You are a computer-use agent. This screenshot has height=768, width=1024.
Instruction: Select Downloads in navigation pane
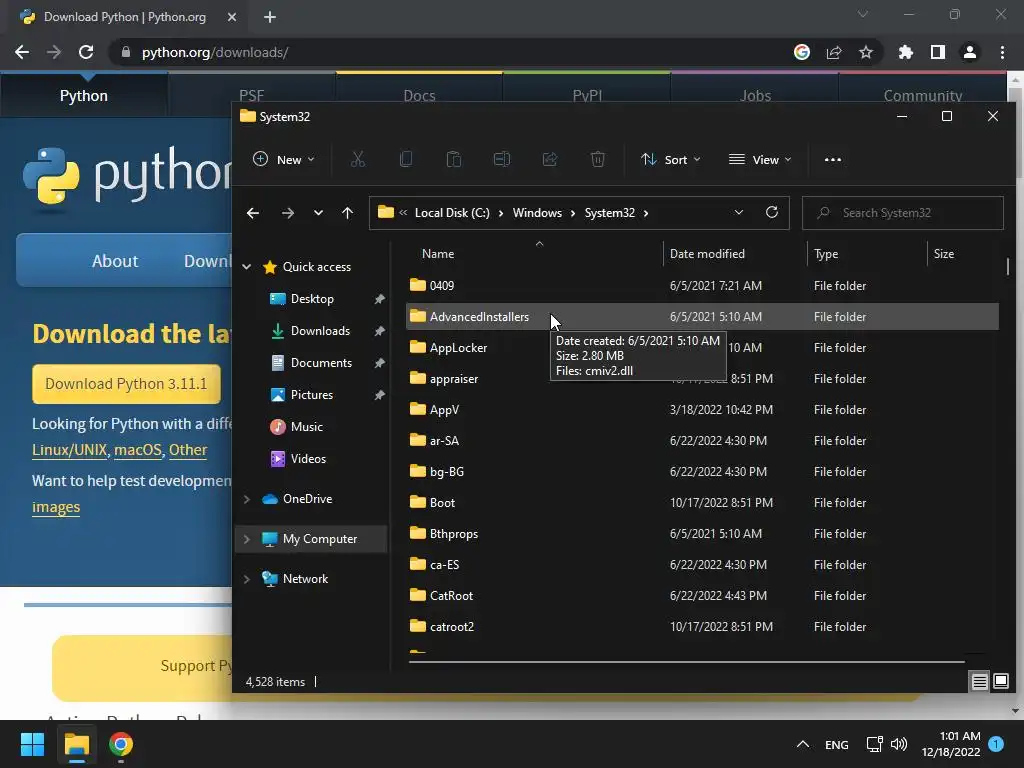click(x=320, y=330)
